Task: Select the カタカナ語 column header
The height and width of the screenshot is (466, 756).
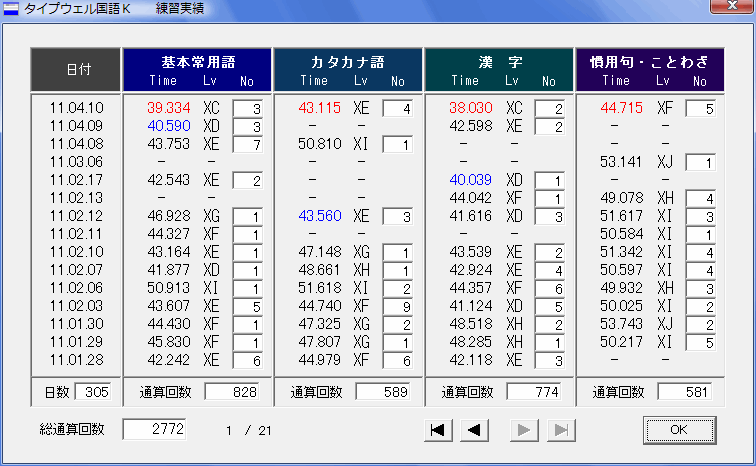Action: click(x=348, y=70)
